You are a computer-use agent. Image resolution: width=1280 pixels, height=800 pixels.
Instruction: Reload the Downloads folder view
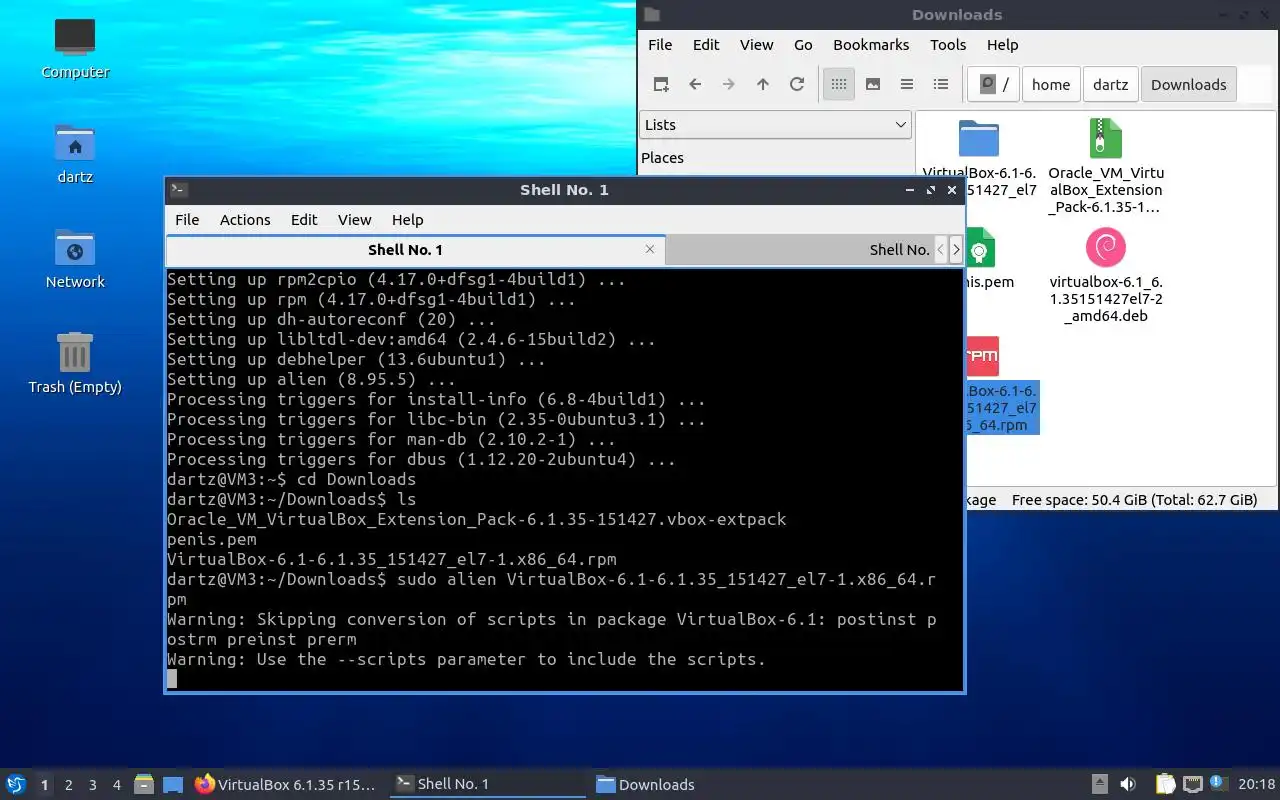[x=797, y=85]
